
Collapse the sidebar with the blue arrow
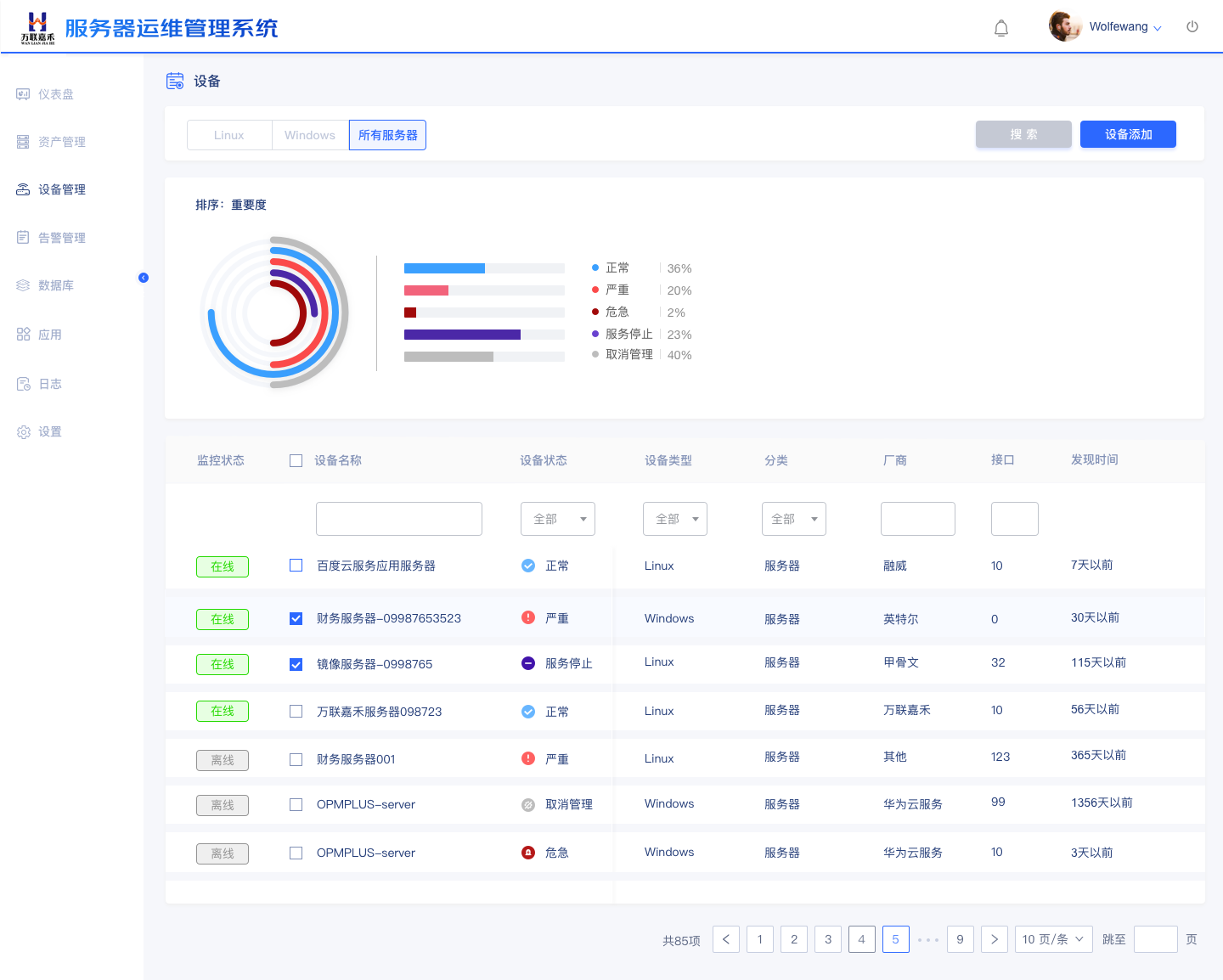coord(144,278)
